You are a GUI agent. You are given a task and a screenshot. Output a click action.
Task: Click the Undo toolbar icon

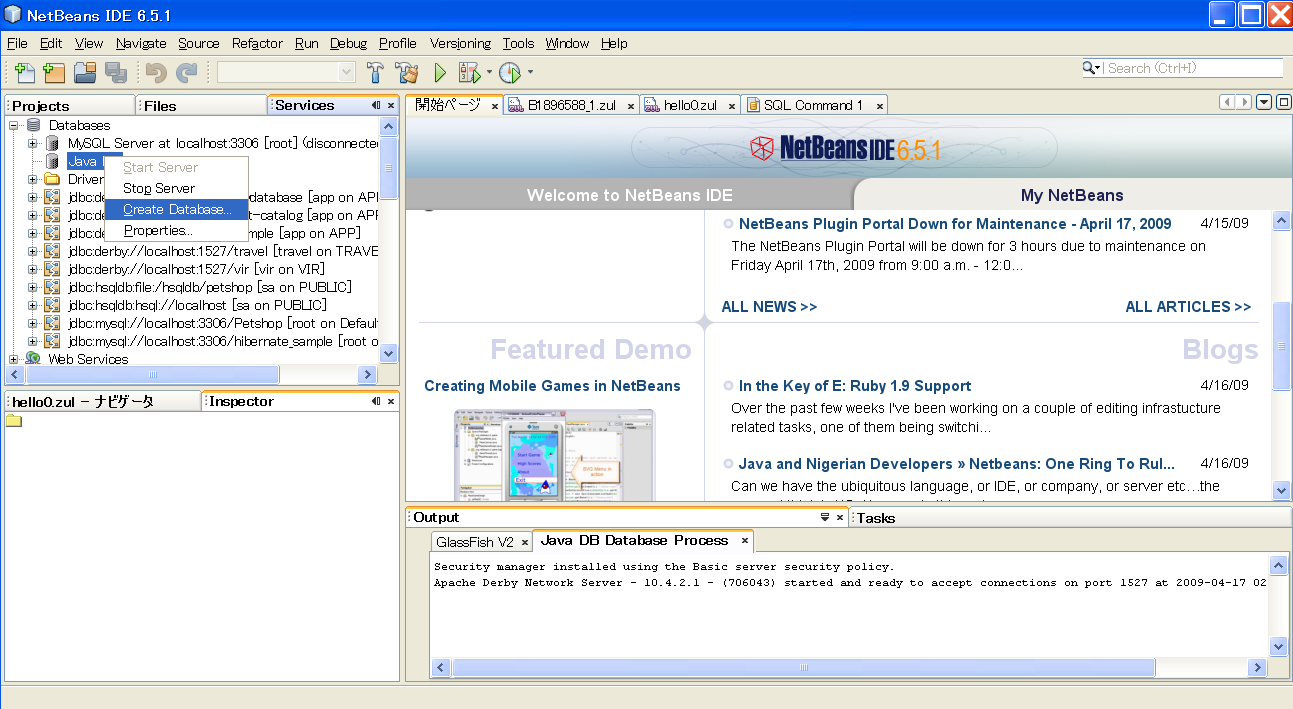point(156,72)
